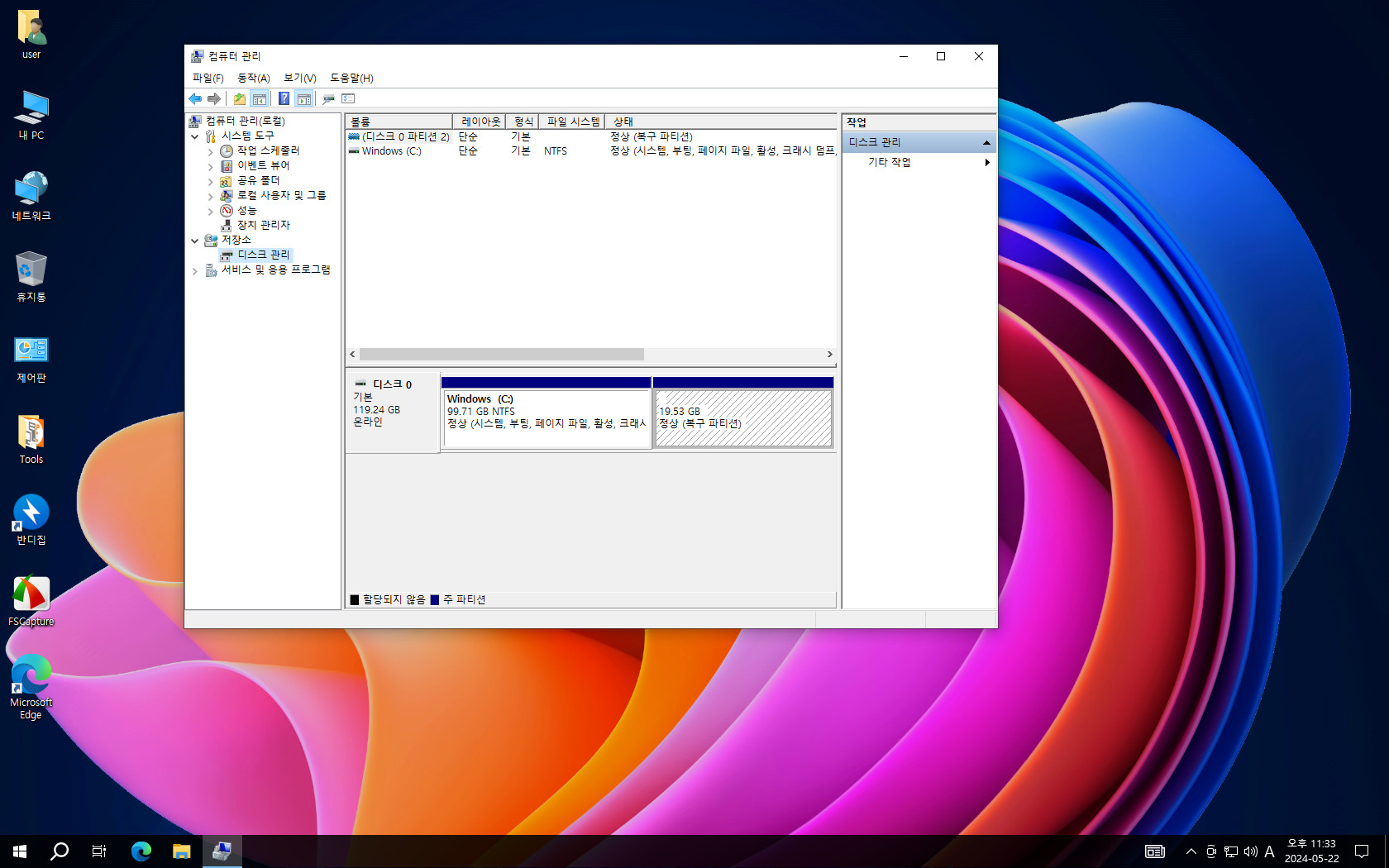
Task: Open the 파일(F) menu
Action: [x=208, y=78]
